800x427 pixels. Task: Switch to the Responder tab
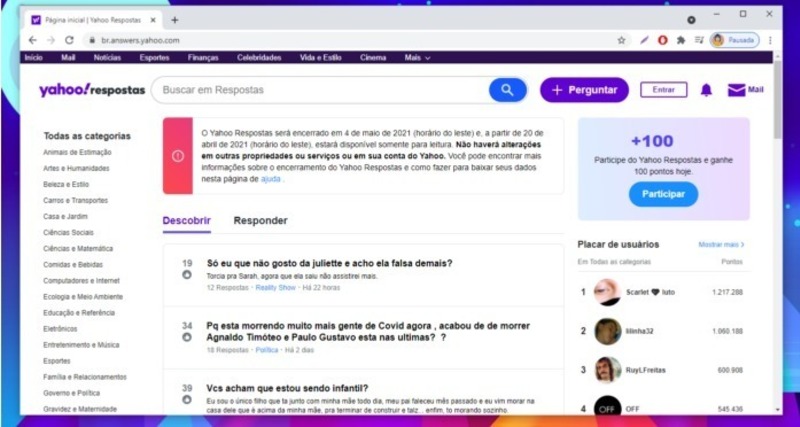[260, 220]
